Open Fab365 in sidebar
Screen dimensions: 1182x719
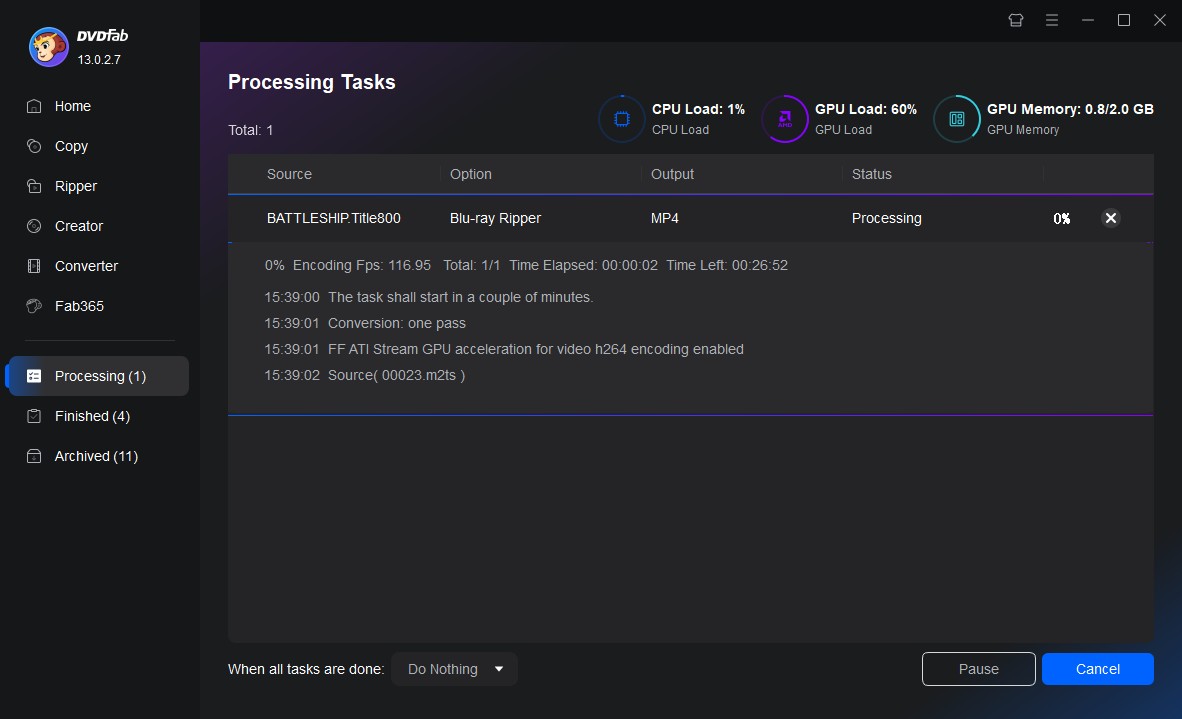(x=79, y=306)
